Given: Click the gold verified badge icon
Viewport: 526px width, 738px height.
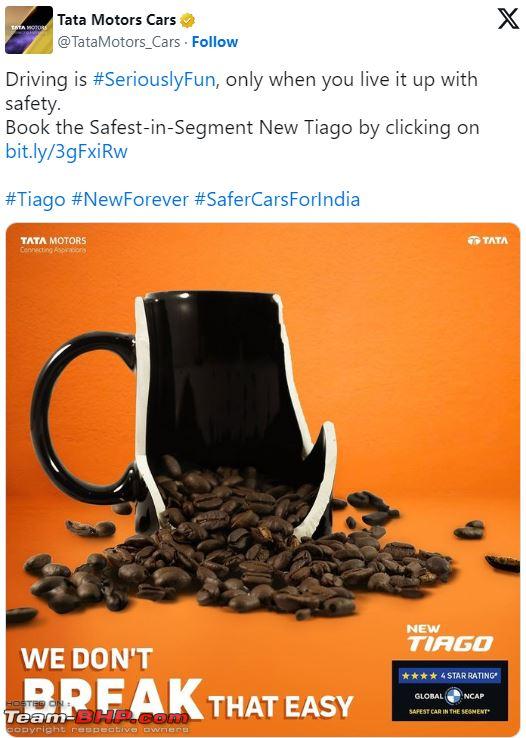Looking at the screenshot, I should pyautogui.click(x=187, y=20).
